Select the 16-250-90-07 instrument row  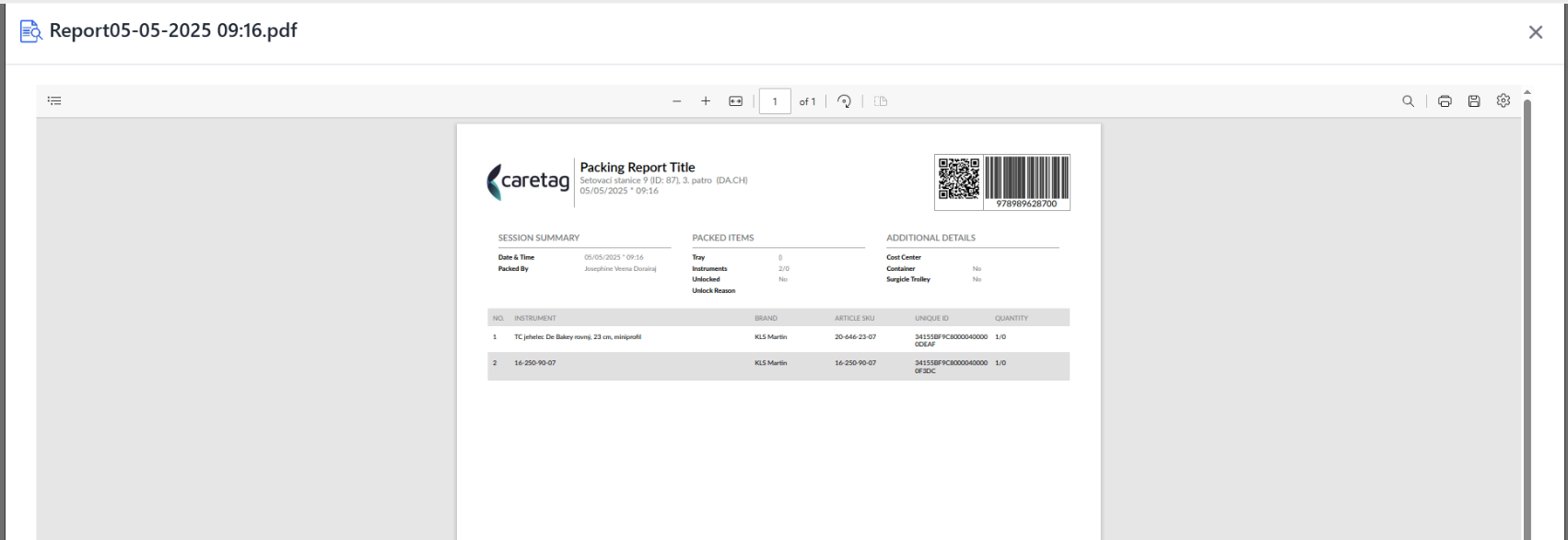point(778,366)
